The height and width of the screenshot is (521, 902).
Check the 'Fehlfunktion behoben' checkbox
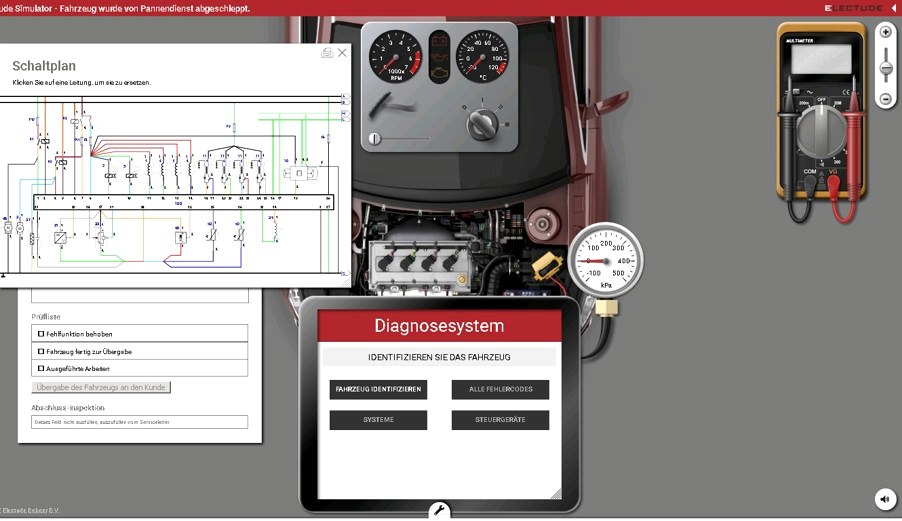pos(41,334)
